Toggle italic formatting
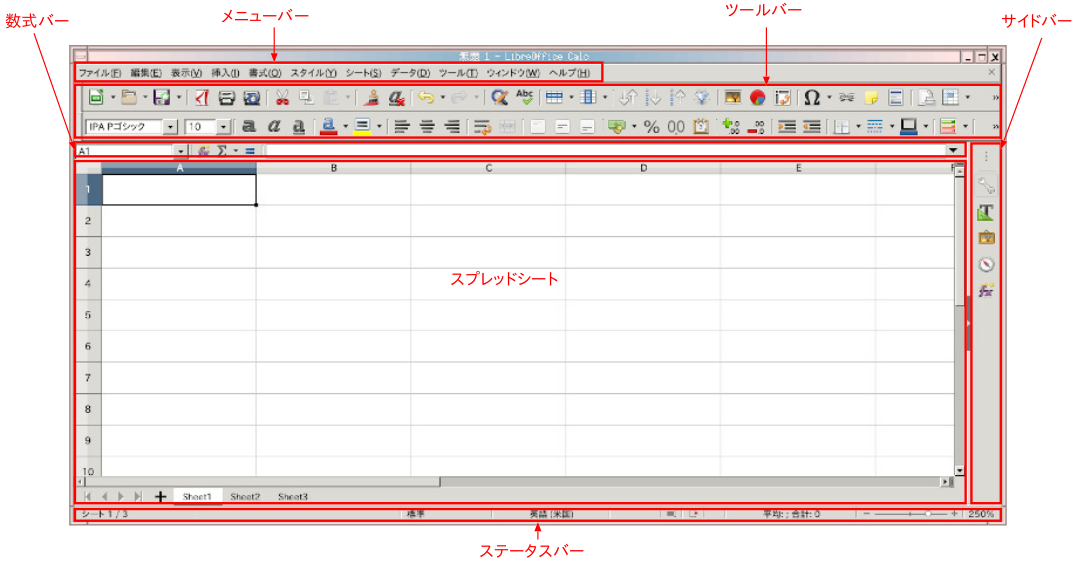Image resolution: width=1091 pixels, height=564 pixels. pyautogui.click(x=273, y=127)
